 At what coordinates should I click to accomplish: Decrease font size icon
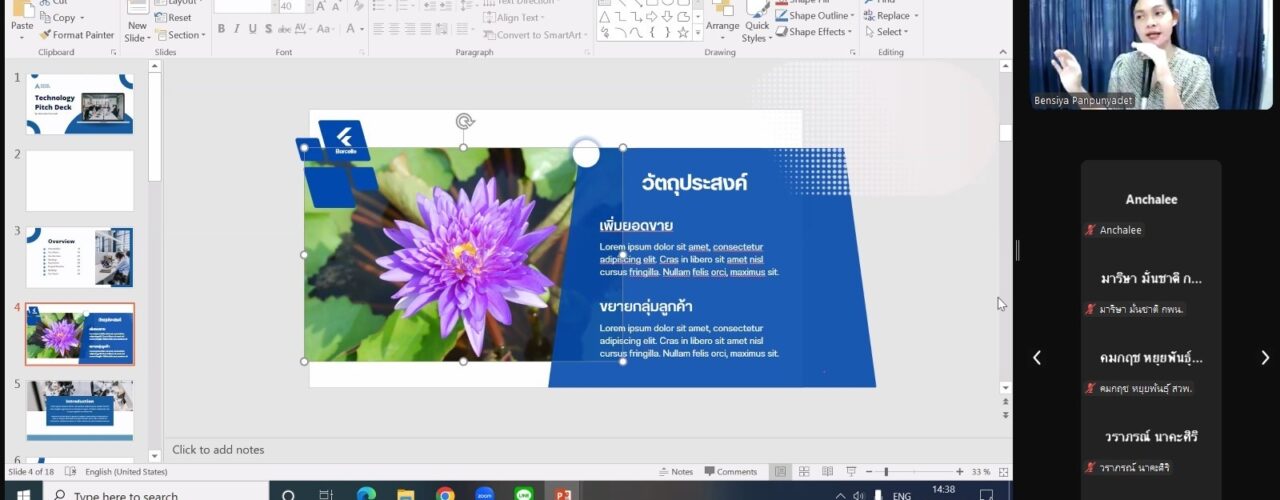pos(337,6)
